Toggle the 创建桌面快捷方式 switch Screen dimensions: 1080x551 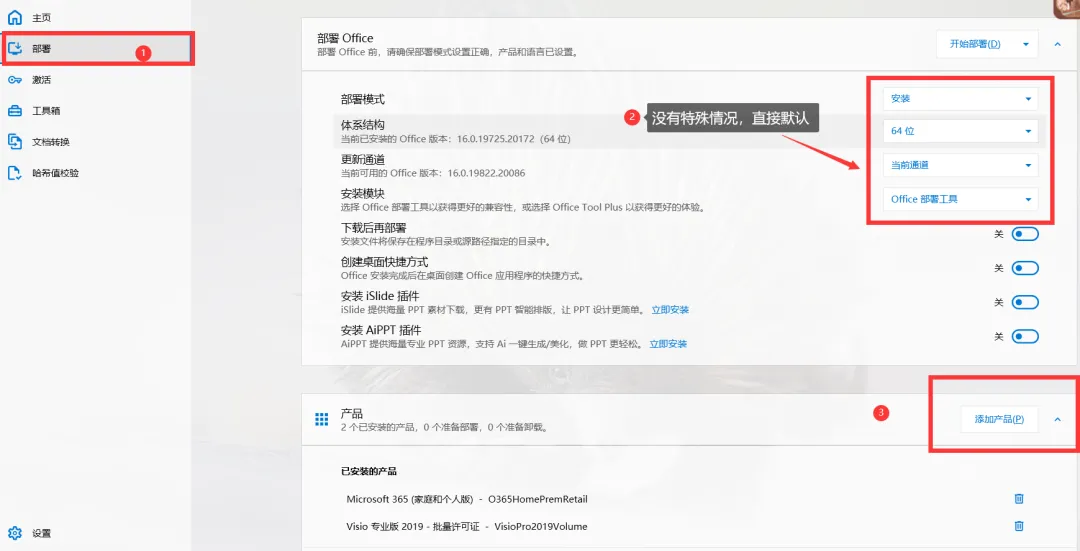[x=1025, y=268]
